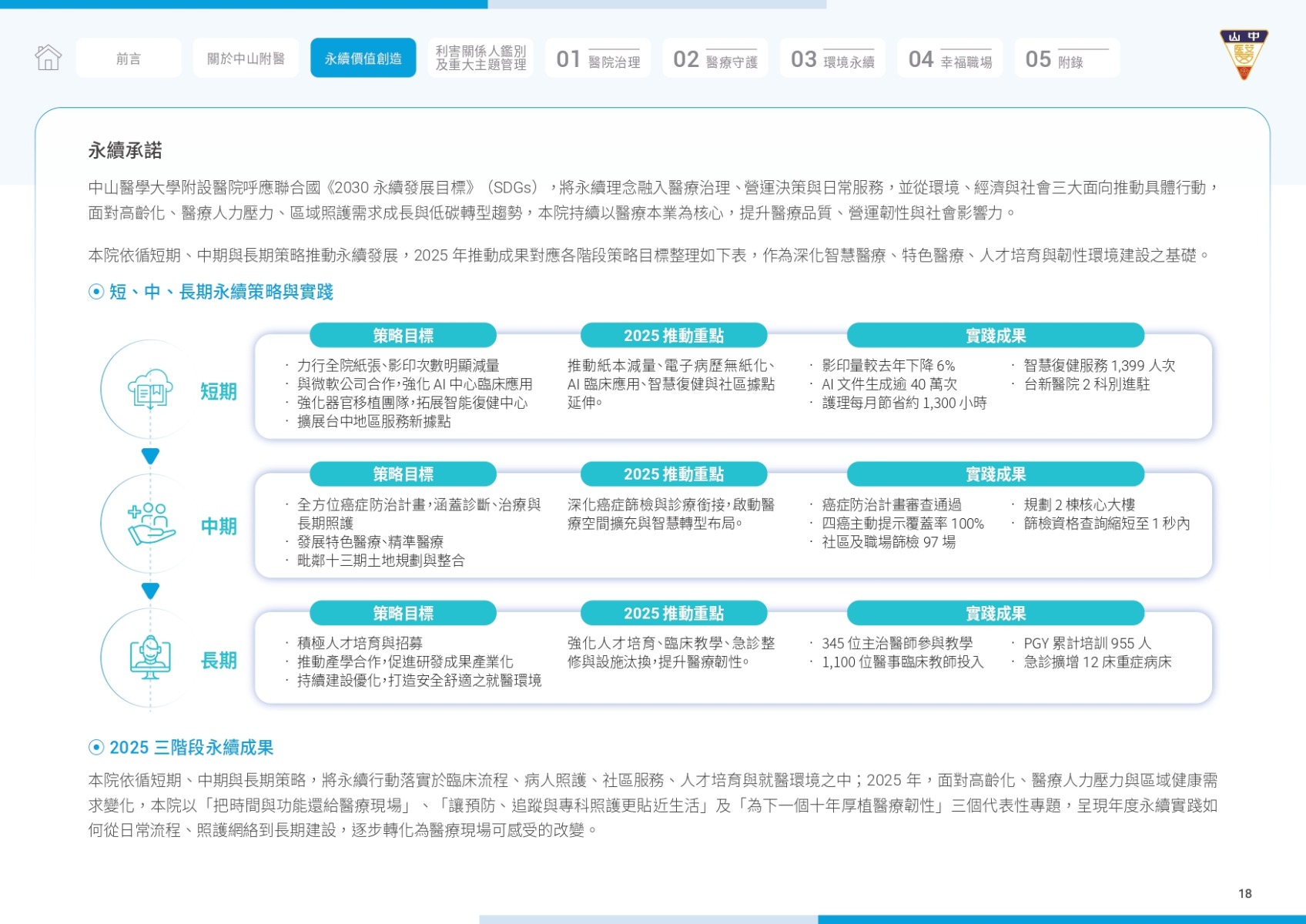Click text 積極人才培育與招募
This screenshot has height=924, width=1306.
(x=360, y=644)
